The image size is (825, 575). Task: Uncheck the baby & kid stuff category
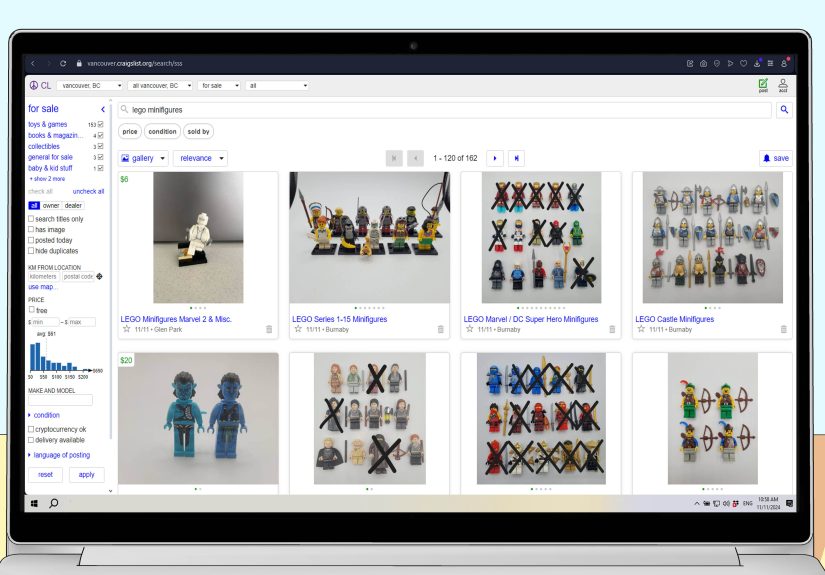100,168
